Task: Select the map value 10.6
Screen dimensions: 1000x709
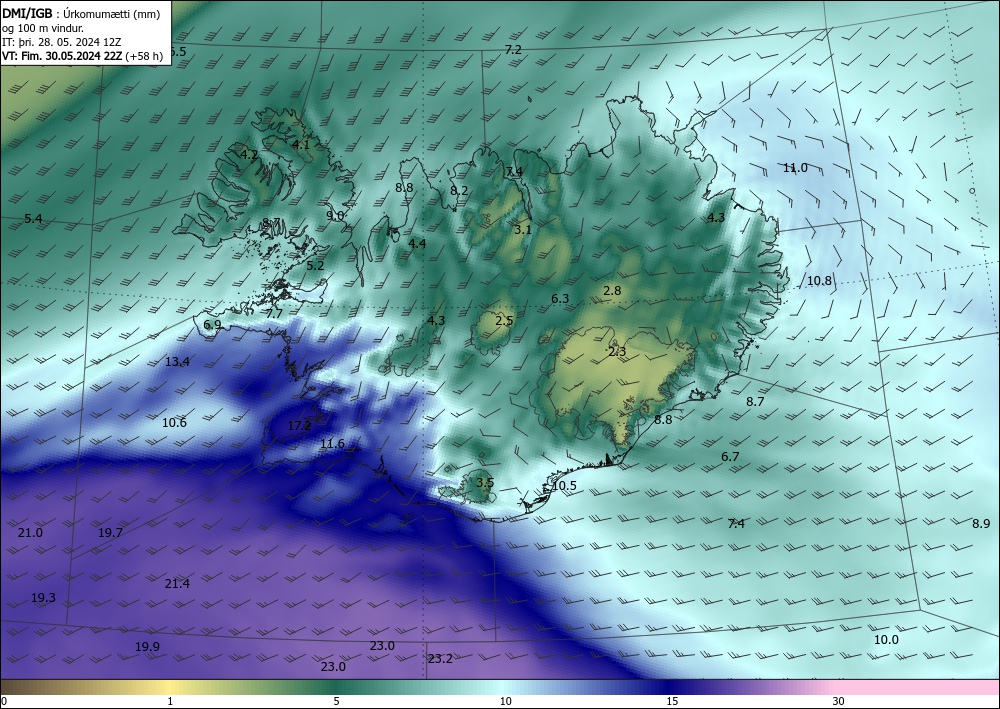Action: 174,423
